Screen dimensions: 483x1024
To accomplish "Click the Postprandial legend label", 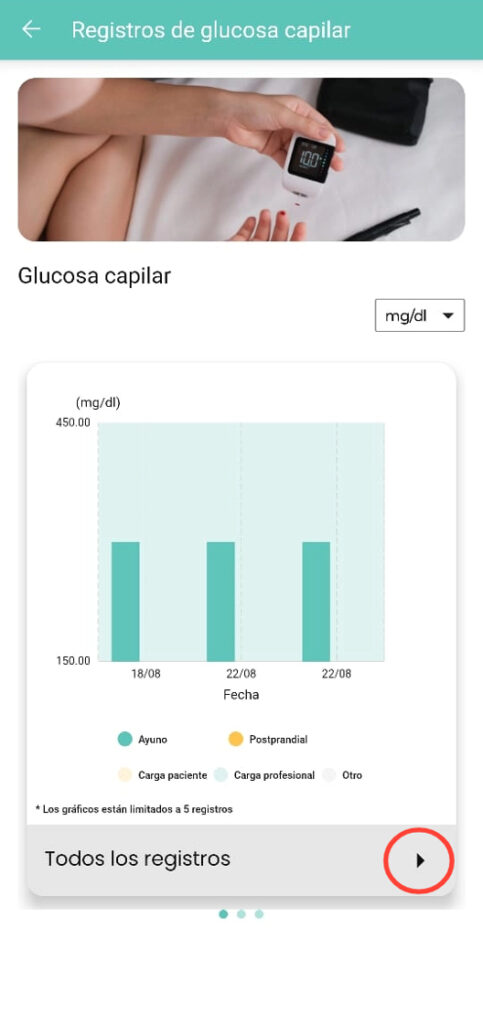I will 278,740.
